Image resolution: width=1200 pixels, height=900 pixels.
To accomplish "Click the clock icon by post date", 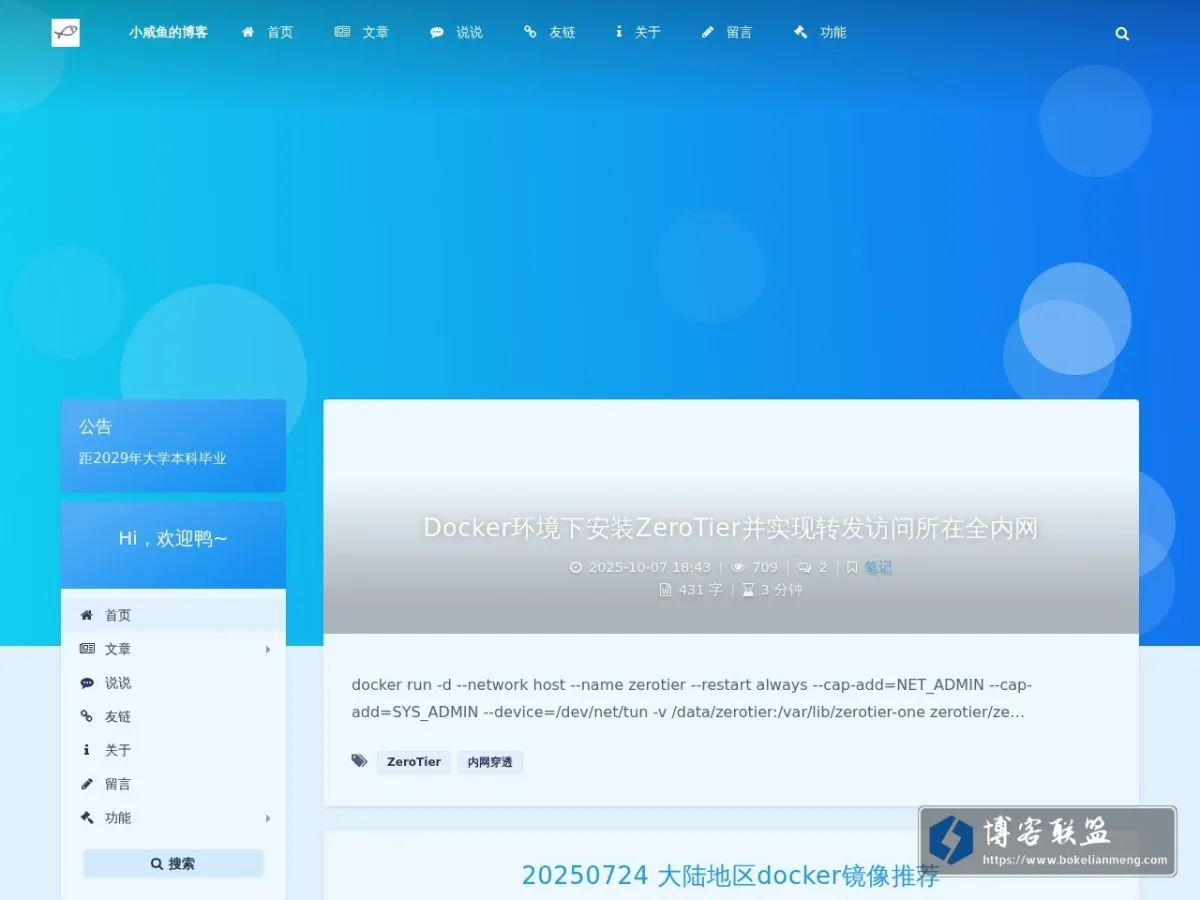I will pos(576,567).
